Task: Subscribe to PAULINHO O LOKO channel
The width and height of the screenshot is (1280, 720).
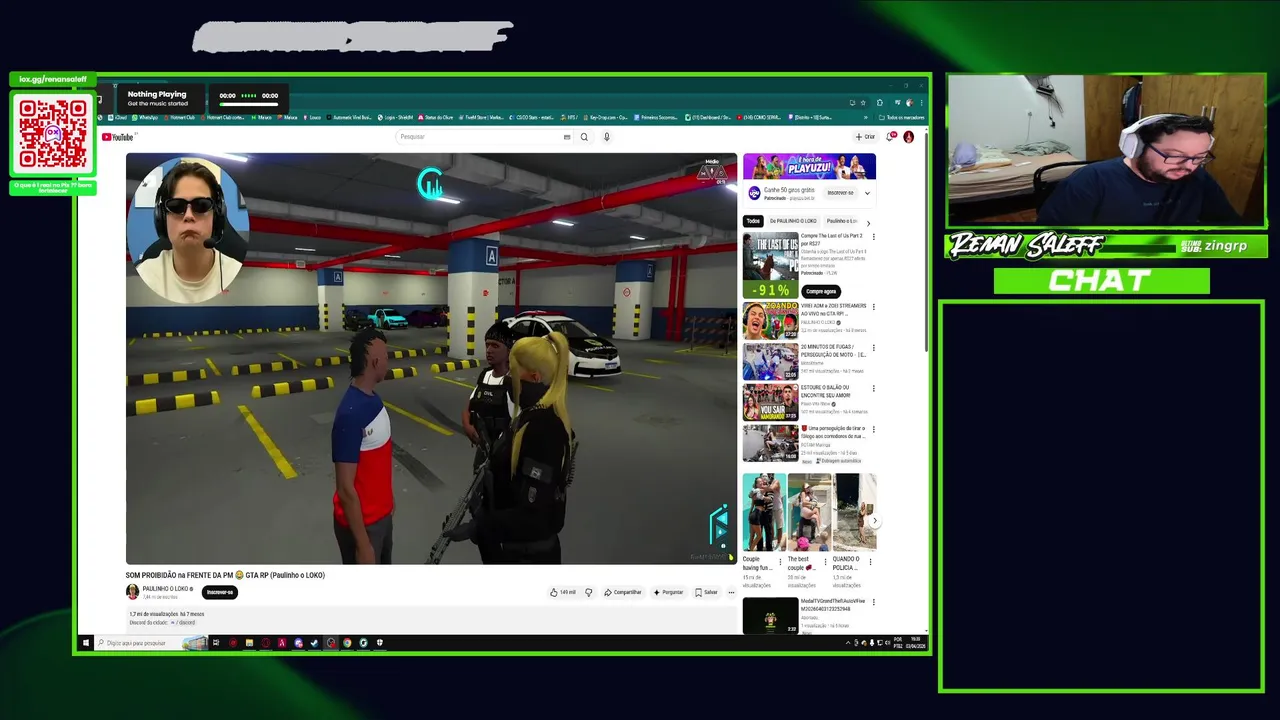Action: tap(220, 592)
